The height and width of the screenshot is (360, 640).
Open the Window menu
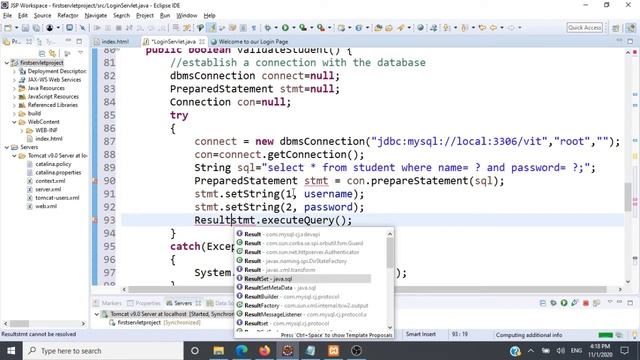pos(187,16)
